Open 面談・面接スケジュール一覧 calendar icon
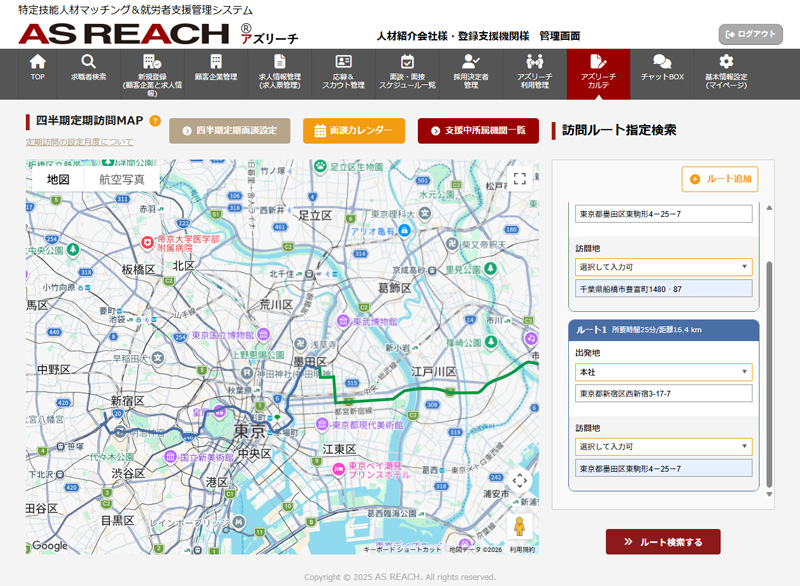800x586 pixels. pos(407,62)
